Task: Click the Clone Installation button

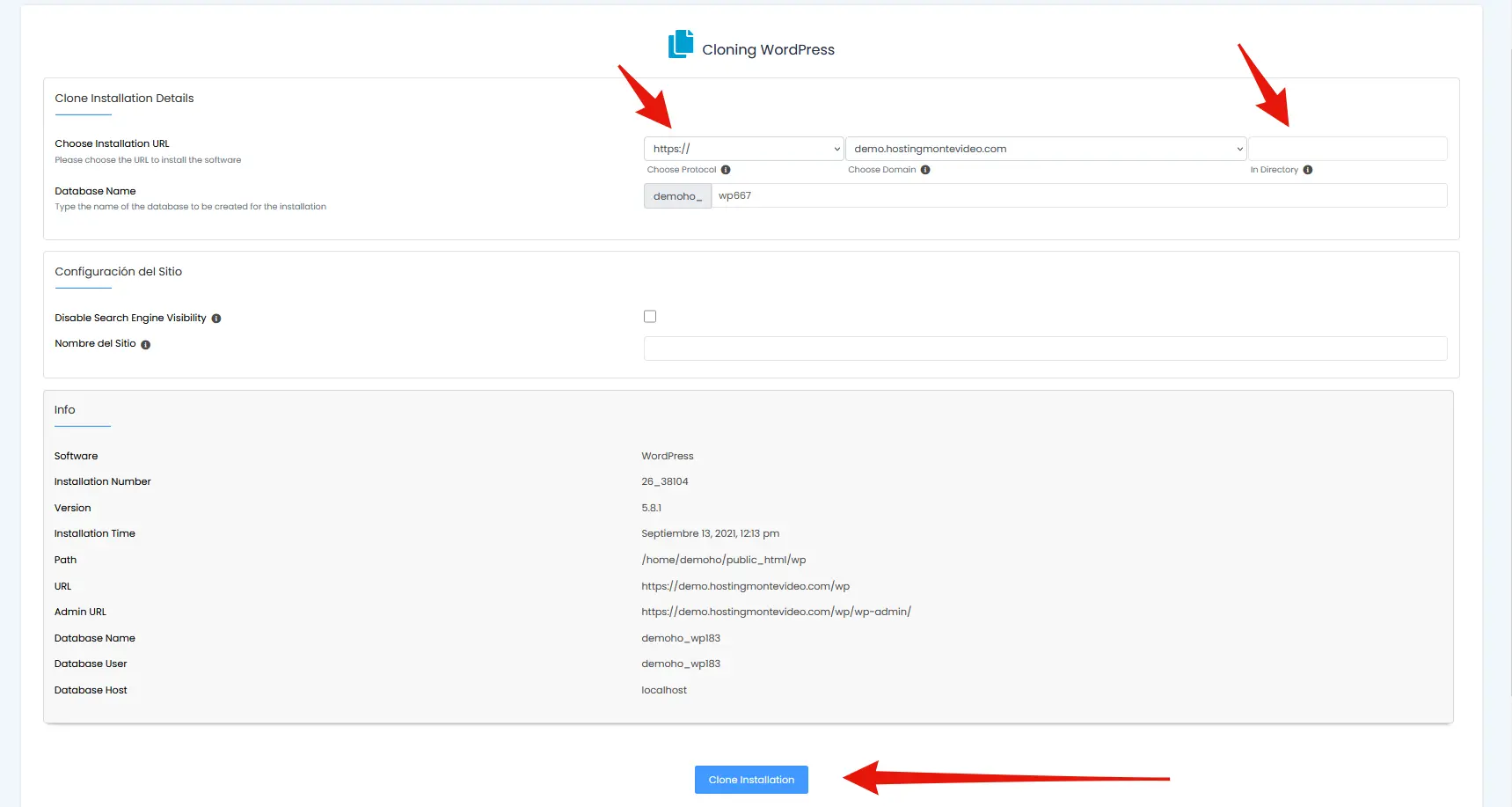Action: tap(751, 780)
